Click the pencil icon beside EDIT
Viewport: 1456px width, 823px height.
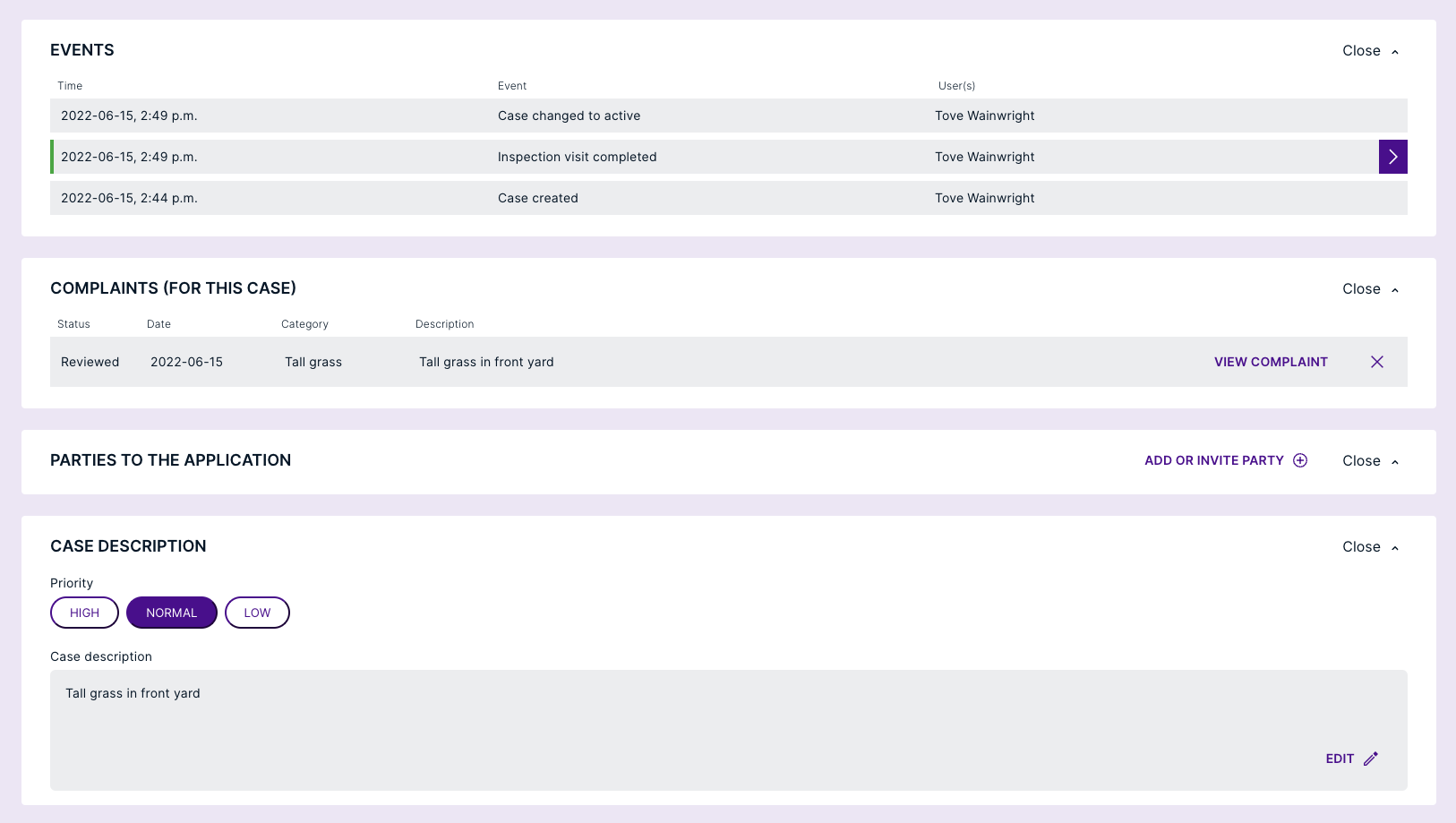(x=1371, y=759)
